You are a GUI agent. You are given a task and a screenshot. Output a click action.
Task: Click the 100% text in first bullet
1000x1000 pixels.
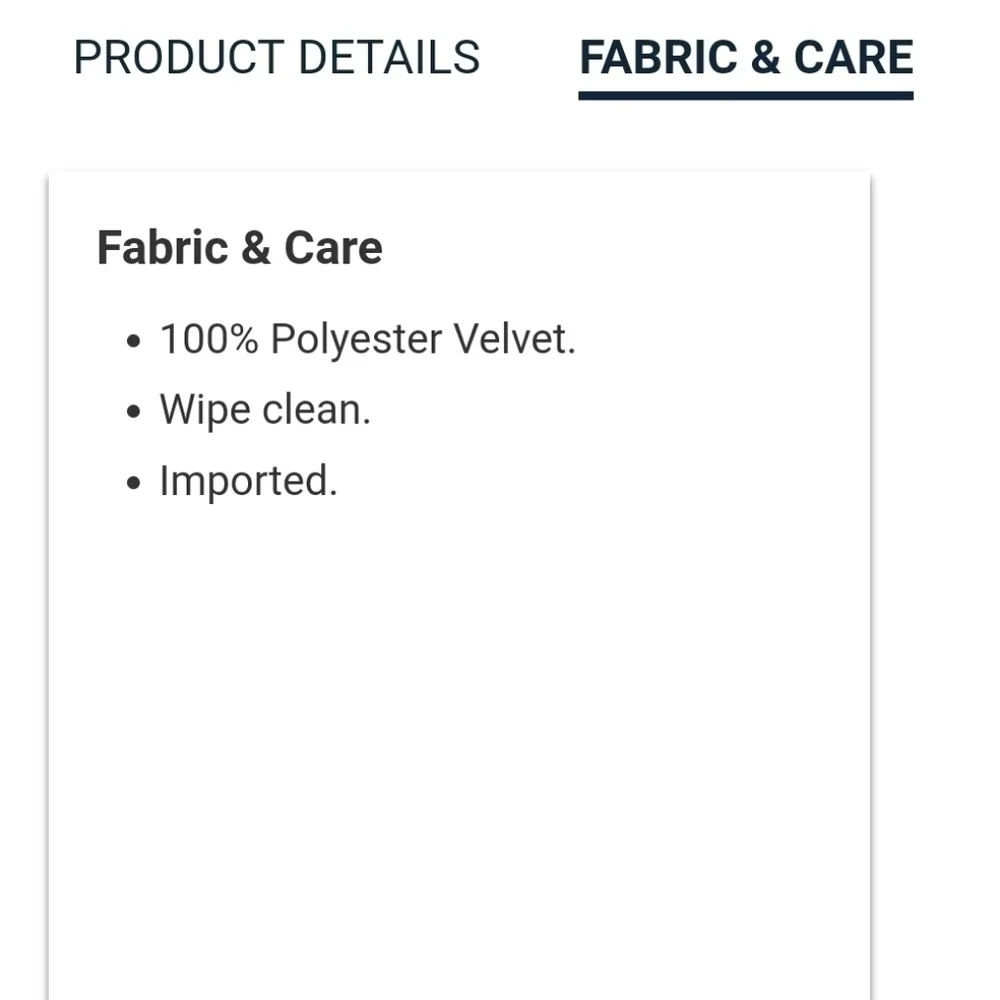pyautogui.click(x=209, y=339)
